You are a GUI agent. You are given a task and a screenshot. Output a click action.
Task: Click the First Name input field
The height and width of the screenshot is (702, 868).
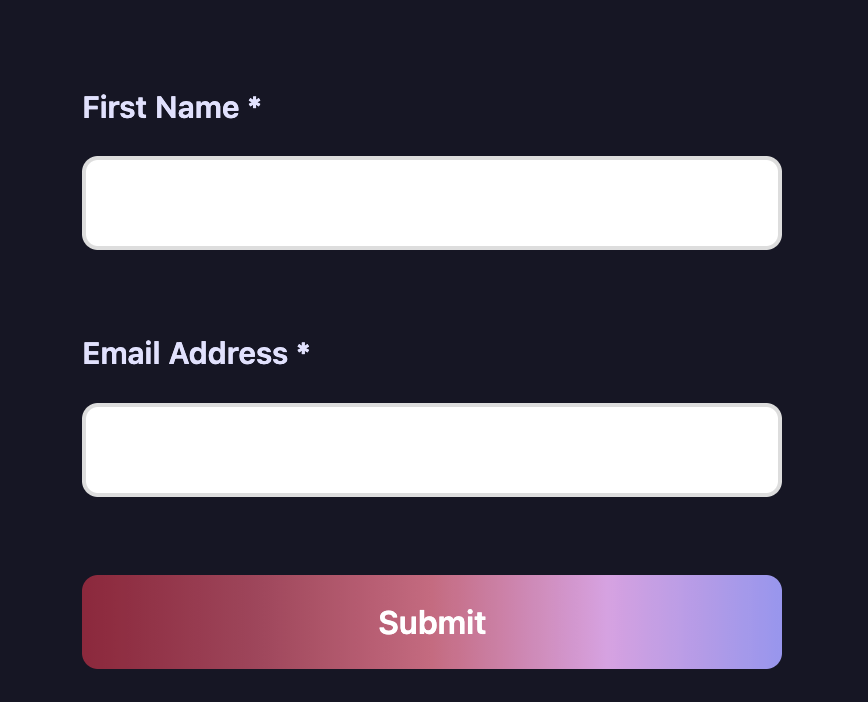(x=431, y=203)
